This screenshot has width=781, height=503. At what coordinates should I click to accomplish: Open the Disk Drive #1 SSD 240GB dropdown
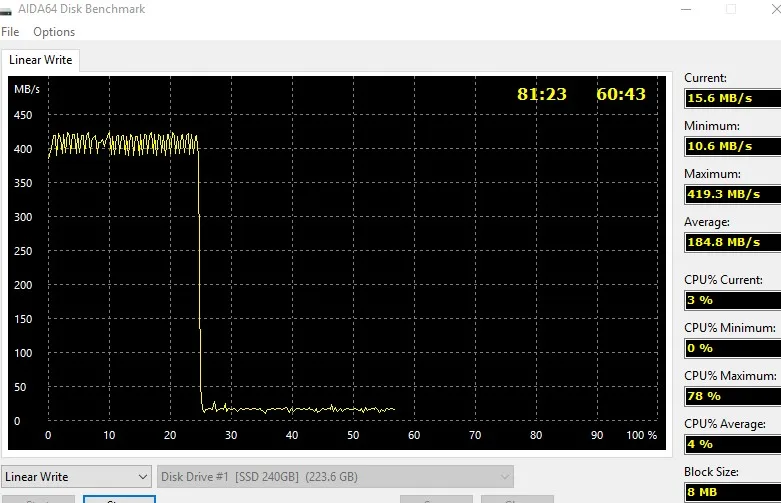(x=335, y=477)
